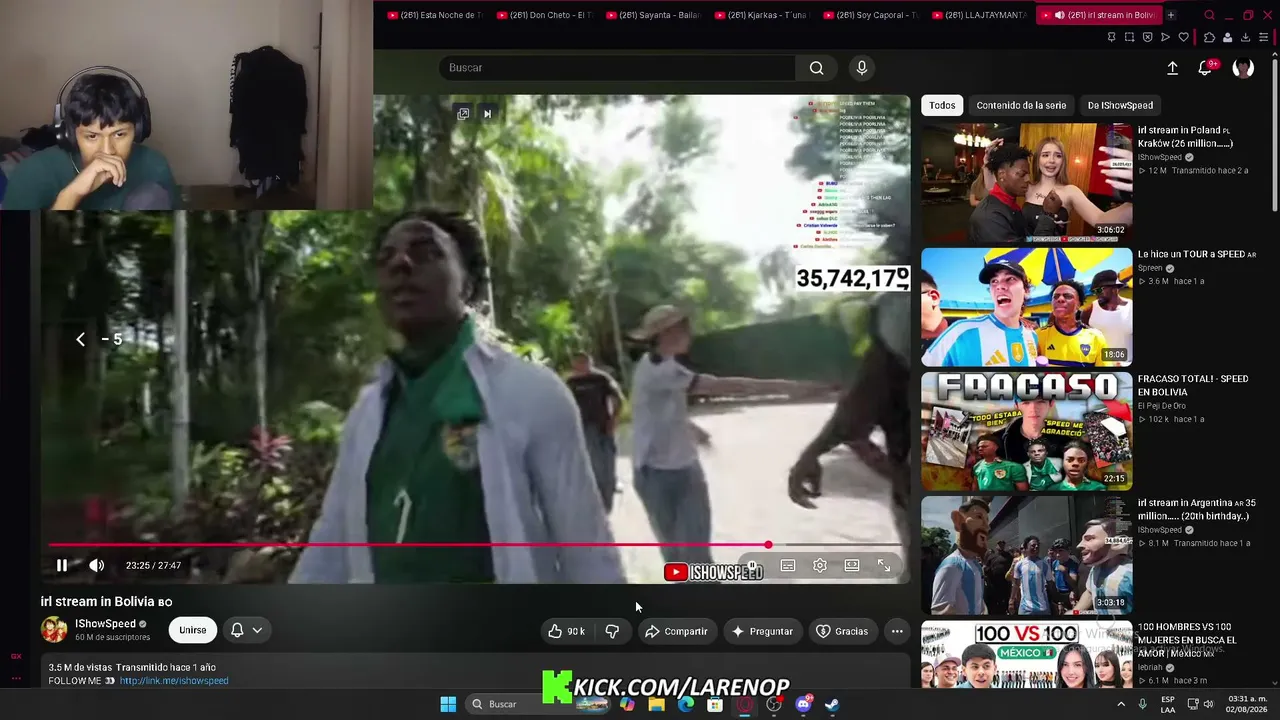Open the browser main menu icon
The height and width of the screenshot is (720, 1280).
1264,37
